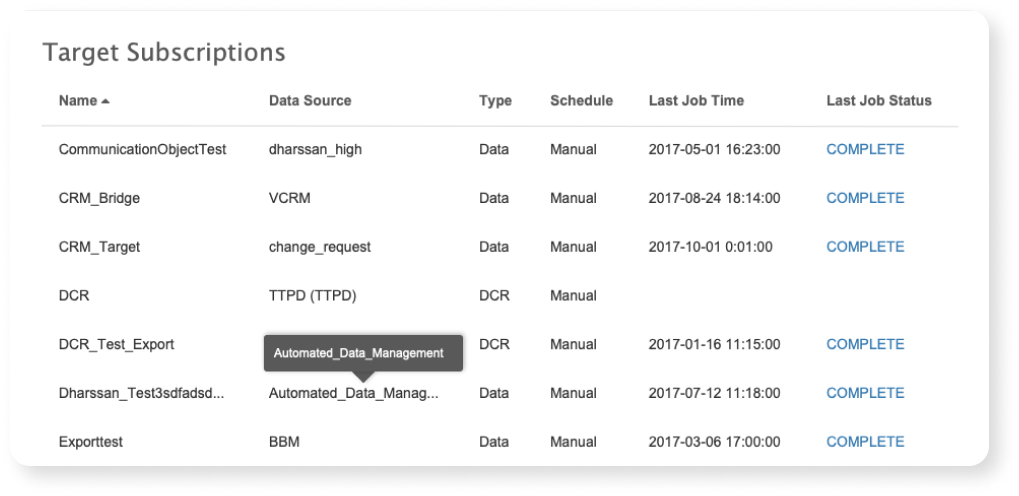Open the CommunicationObjectTest subscription row
1019x496 pixels.
[142, 150]
